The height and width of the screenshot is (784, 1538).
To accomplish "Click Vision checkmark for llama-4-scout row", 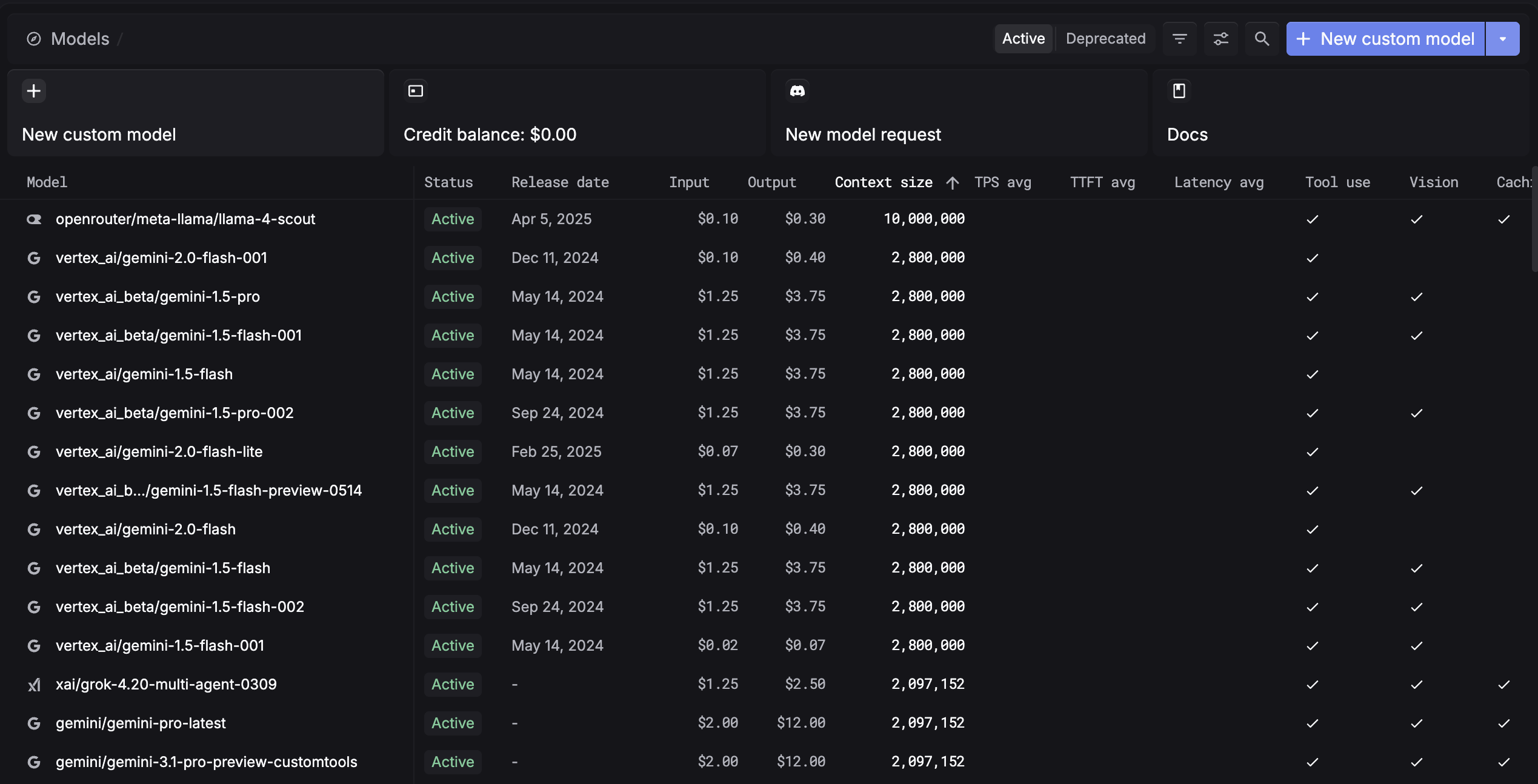I will pos(1417,219).
